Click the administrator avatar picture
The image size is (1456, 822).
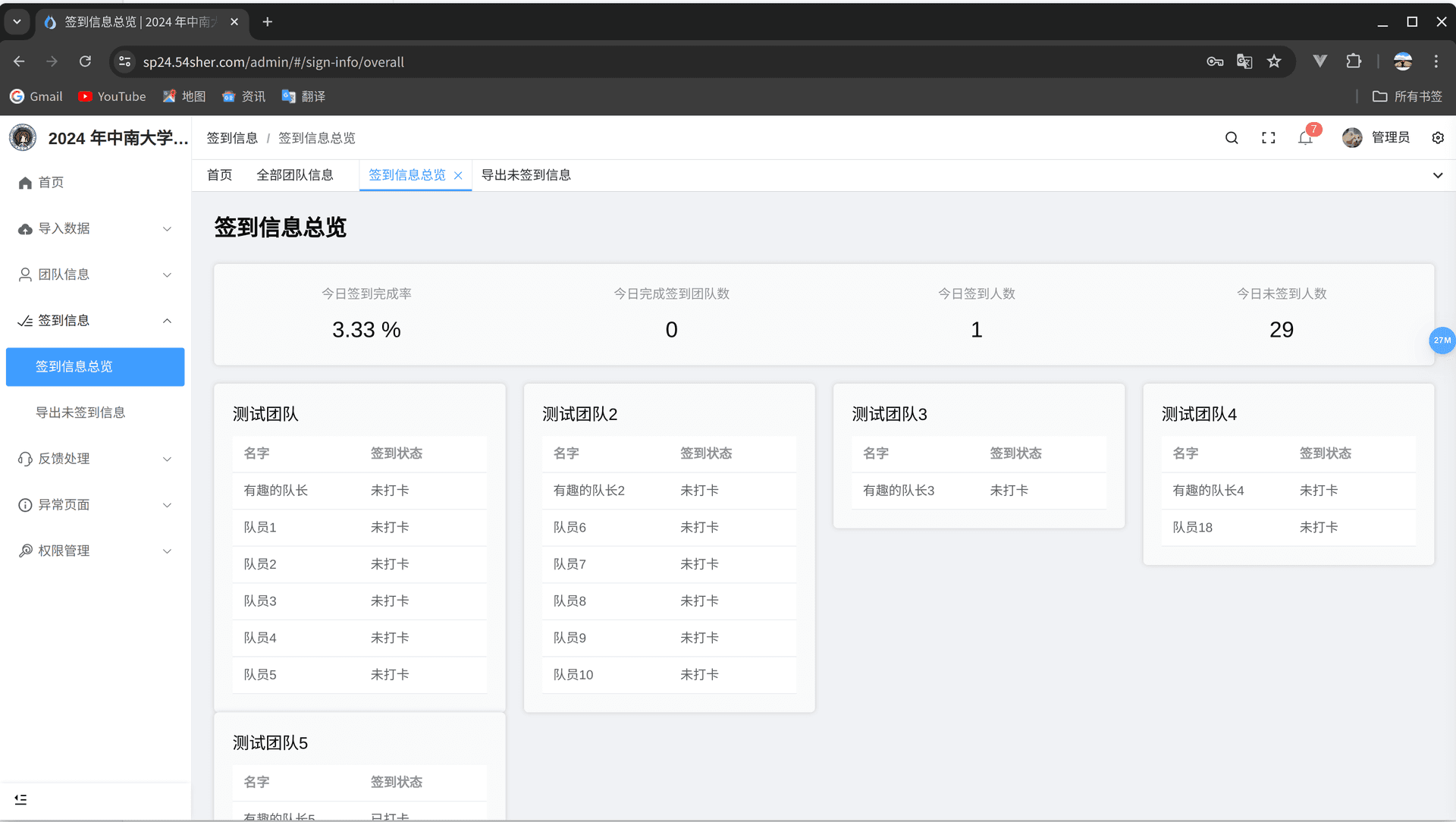coord(1352,138)
